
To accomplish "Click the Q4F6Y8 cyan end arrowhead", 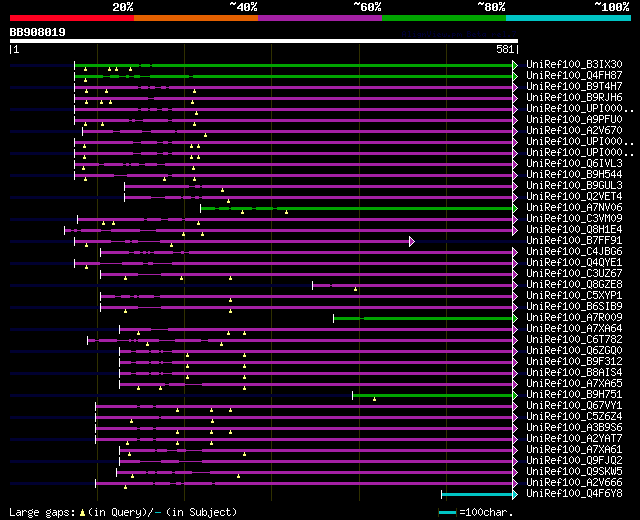I will point(515,495).
